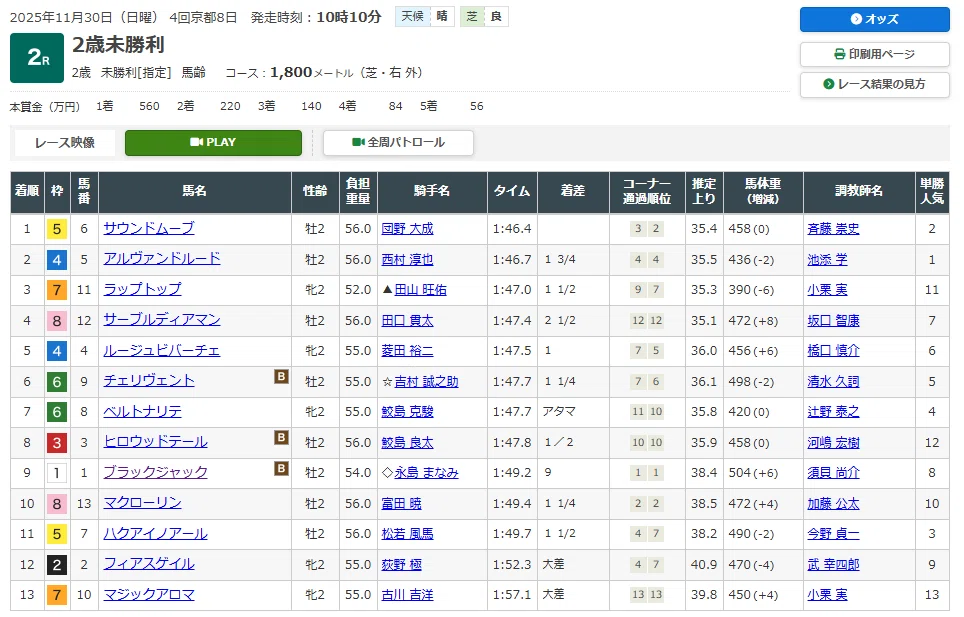
Task: Open jockey 団野 大成 link
Action: point(407,229)
